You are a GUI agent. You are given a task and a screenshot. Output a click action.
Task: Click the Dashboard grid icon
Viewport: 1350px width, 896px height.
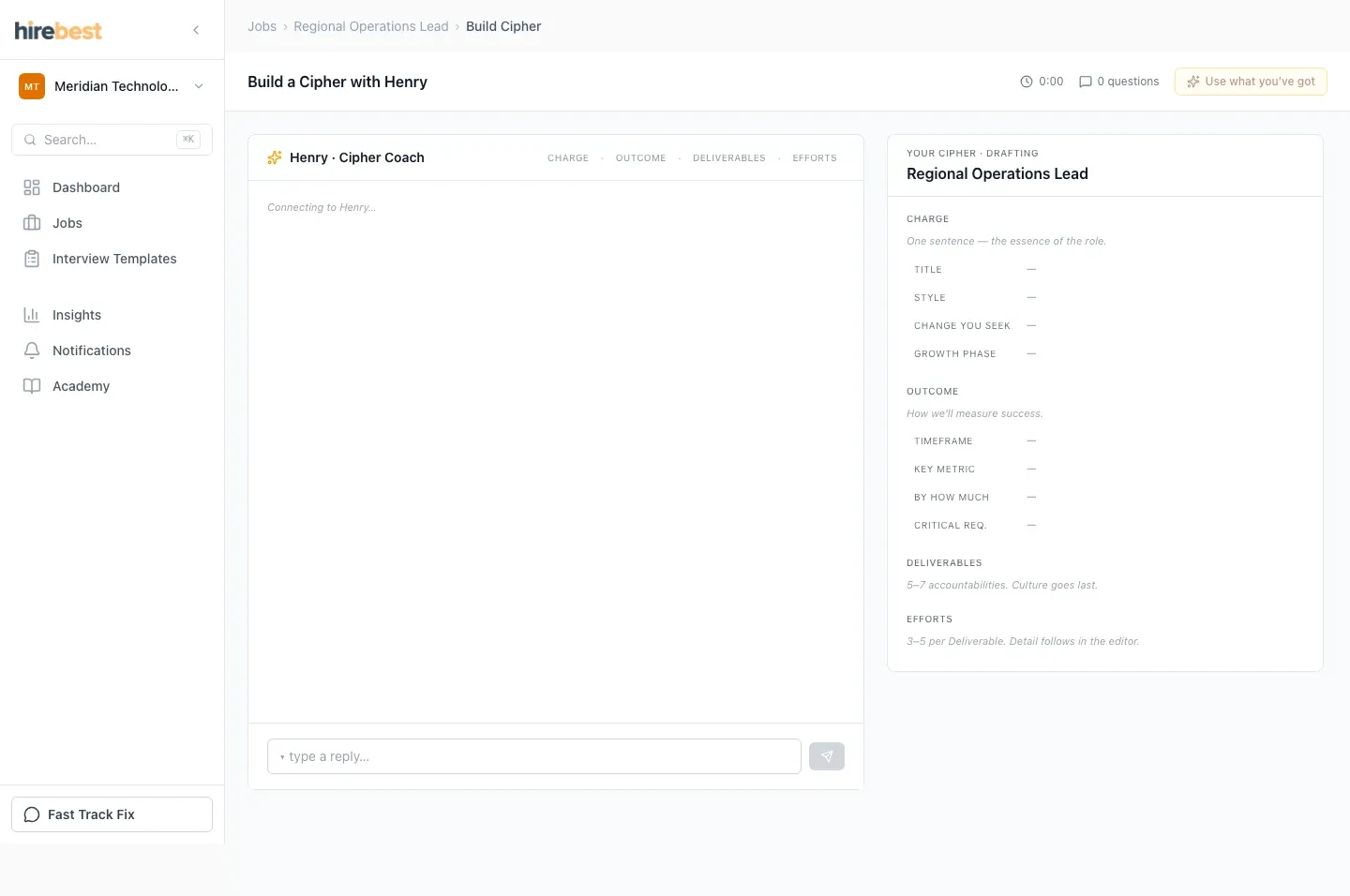[32, 187]
